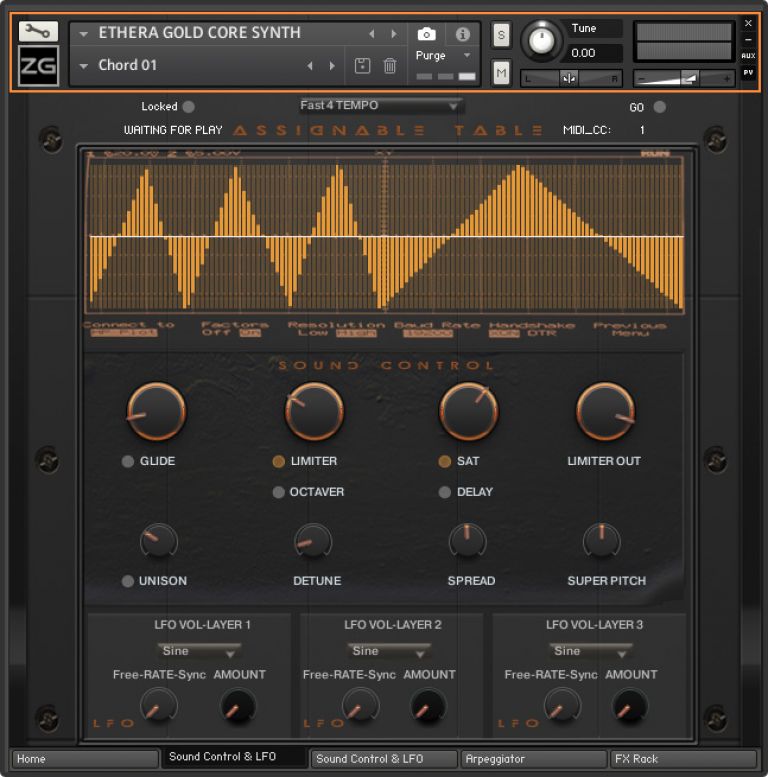Enable the DELAY toggle

click(x=444, y=492)
